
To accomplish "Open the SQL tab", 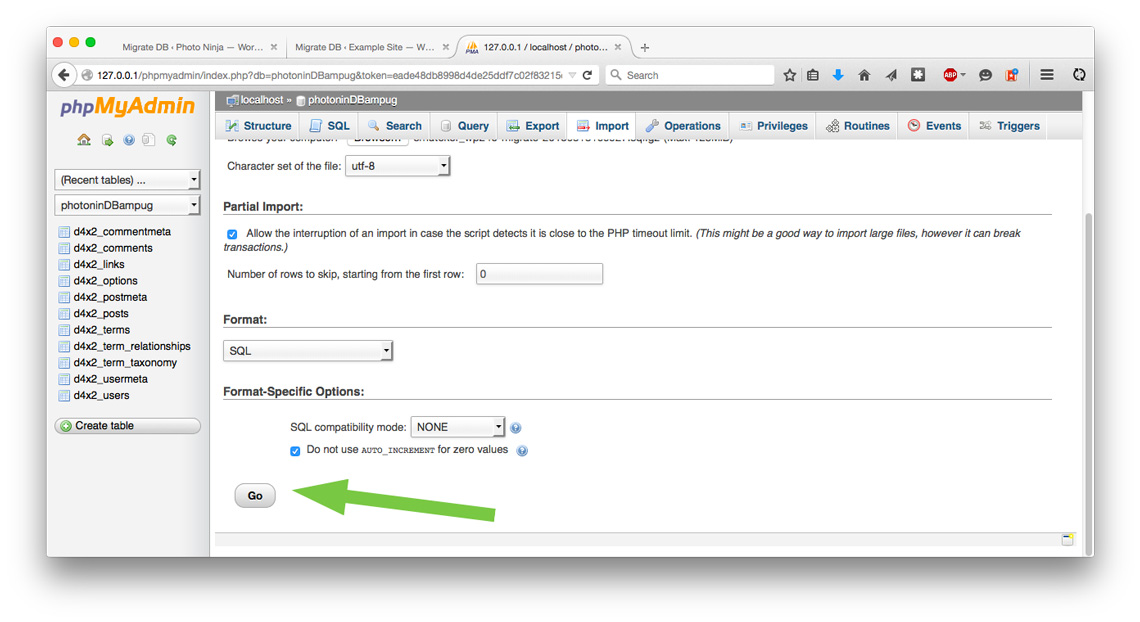I will pos(329,126).
